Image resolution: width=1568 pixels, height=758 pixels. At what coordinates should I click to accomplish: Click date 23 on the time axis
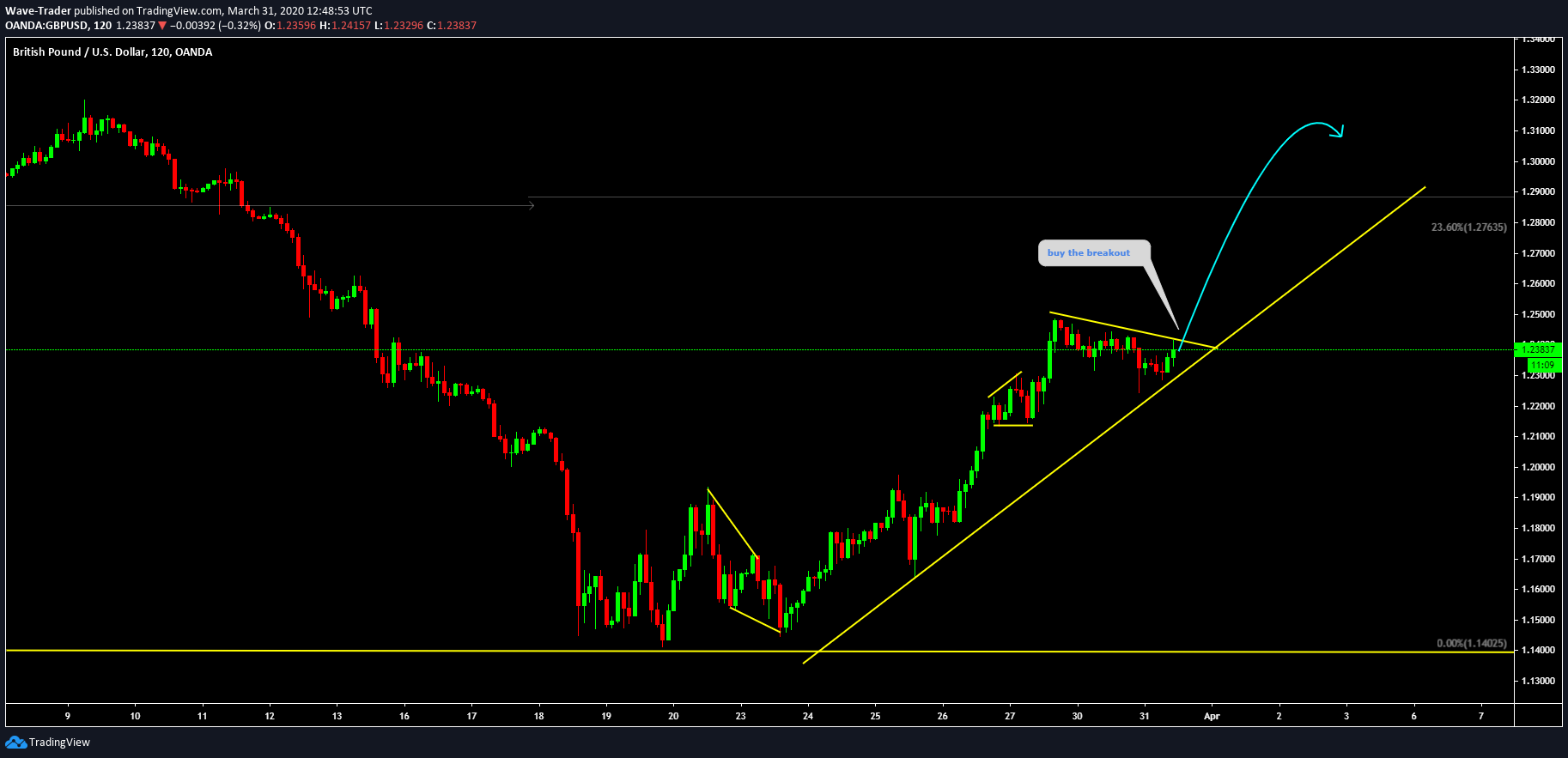[741, 716]
